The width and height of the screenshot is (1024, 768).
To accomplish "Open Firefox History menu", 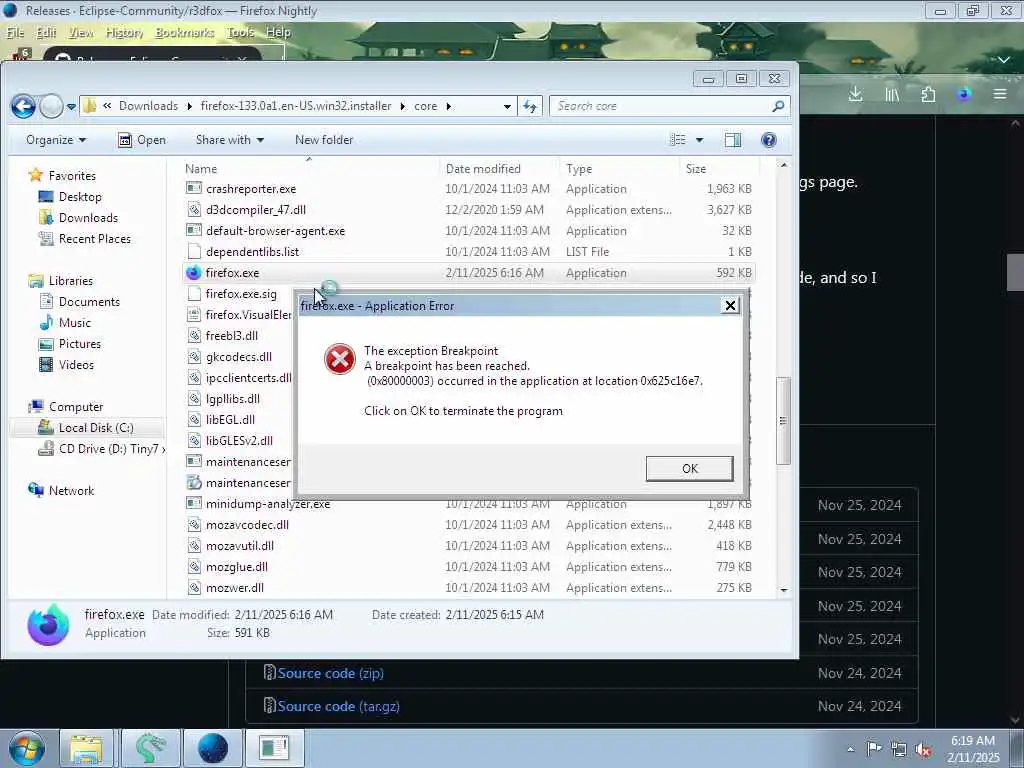I will click(x=124, y=32).
